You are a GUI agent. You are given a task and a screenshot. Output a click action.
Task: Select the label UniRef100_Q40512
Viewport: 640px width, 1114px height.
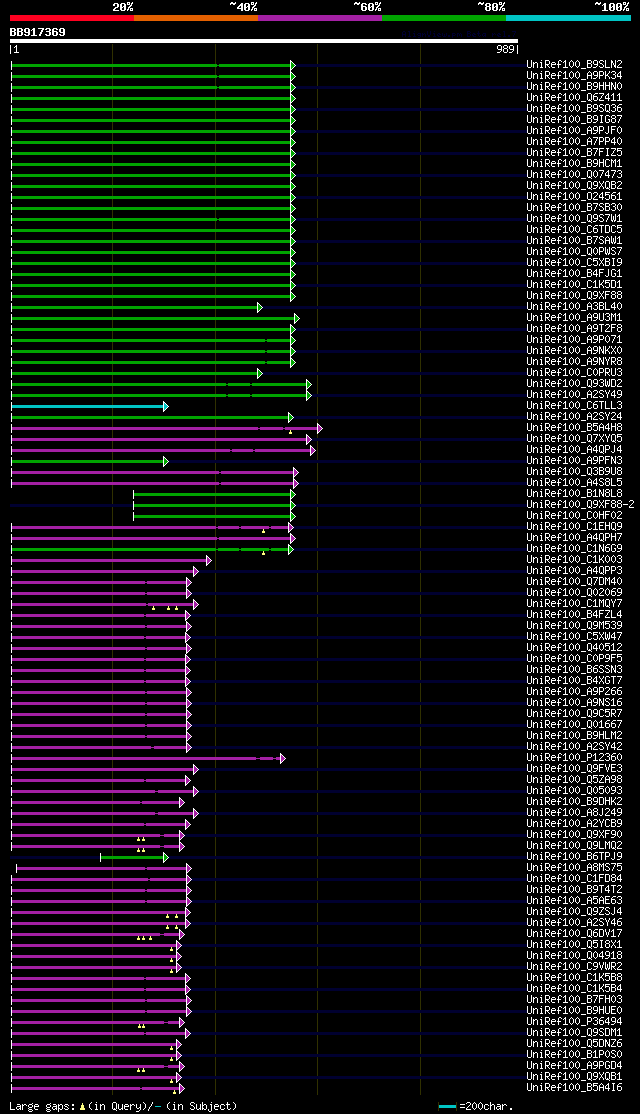coord(575,648)
